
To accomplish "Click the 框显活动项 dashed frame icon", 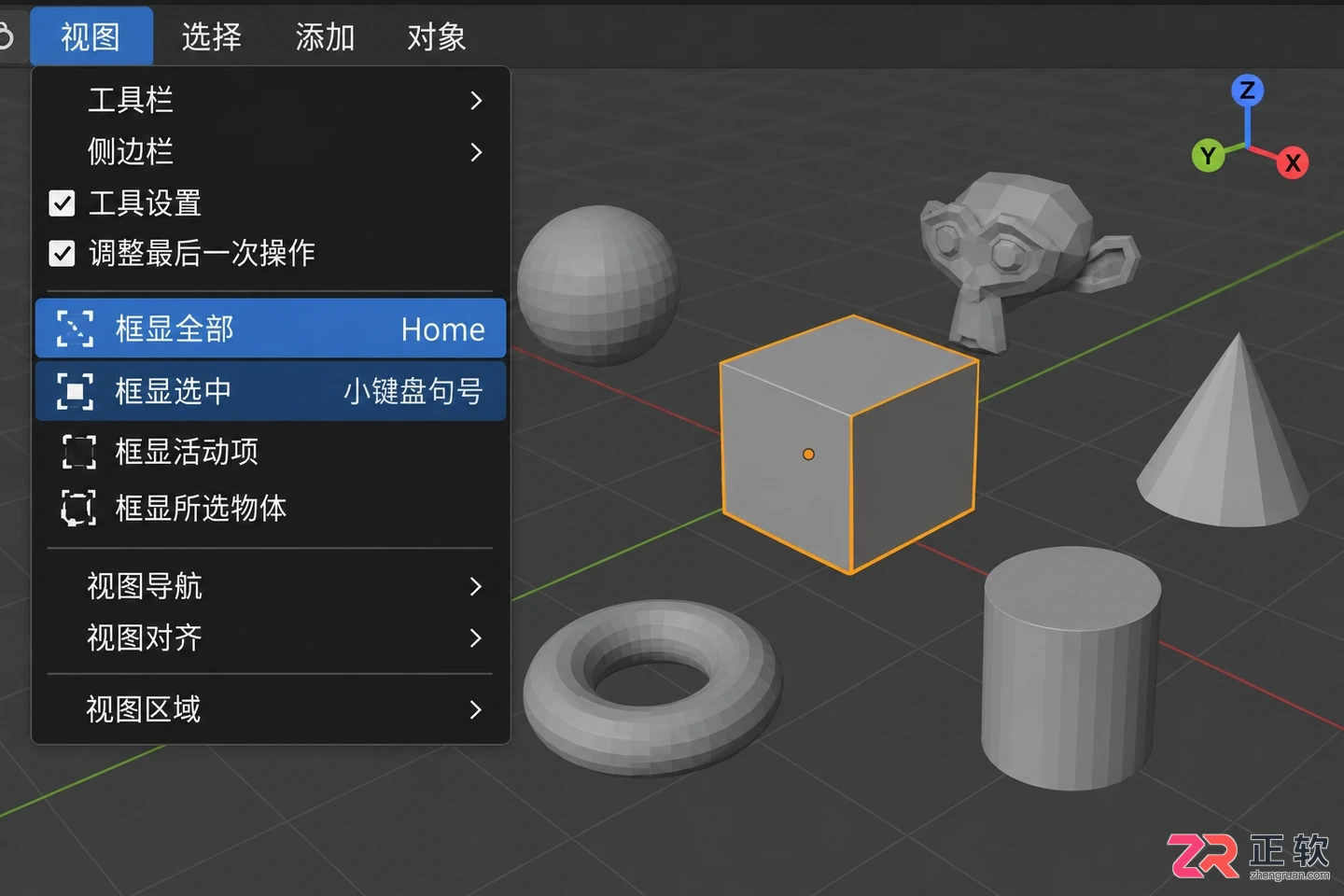I will coord(78,452).
